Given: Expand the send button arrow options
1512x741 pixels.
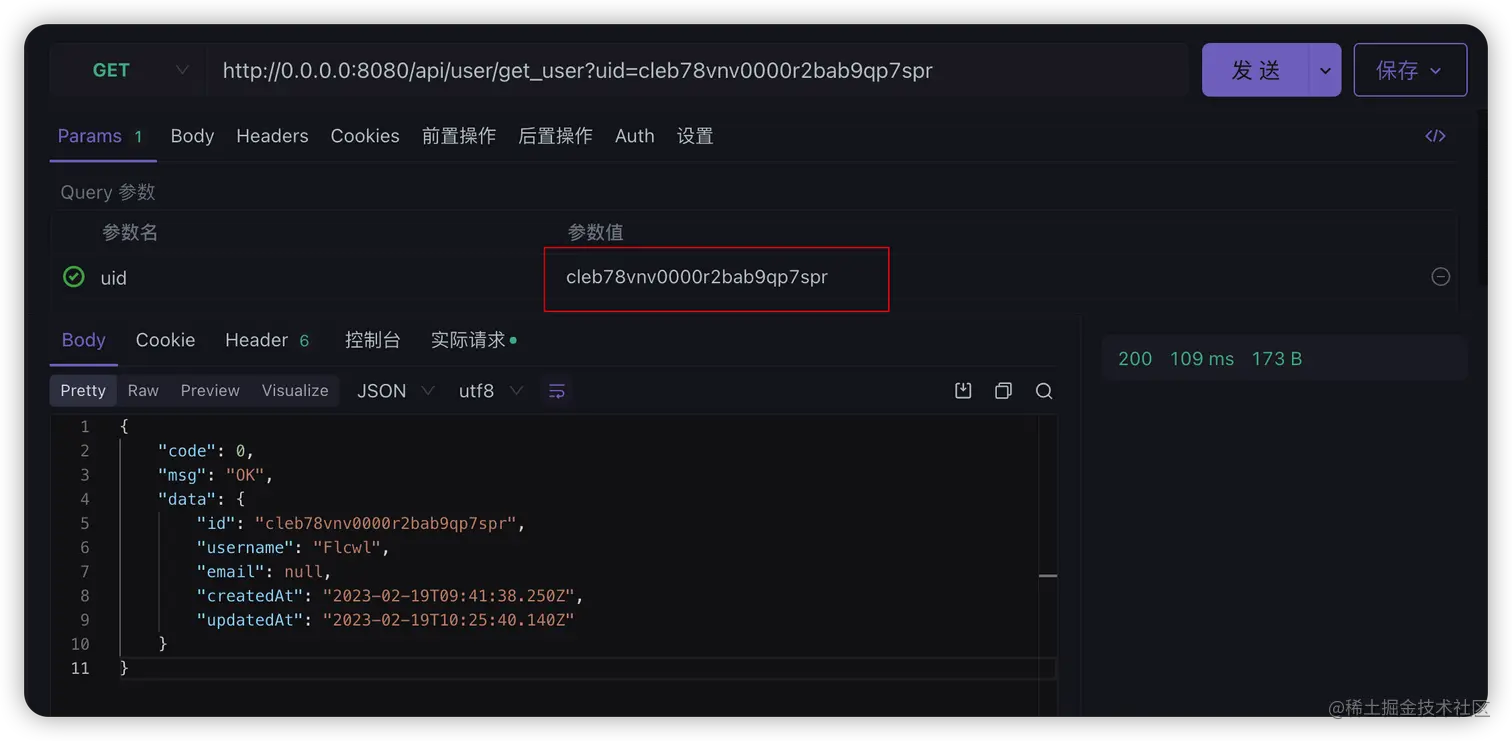Looking at the screenshot, I should (x=1325, y=70).
